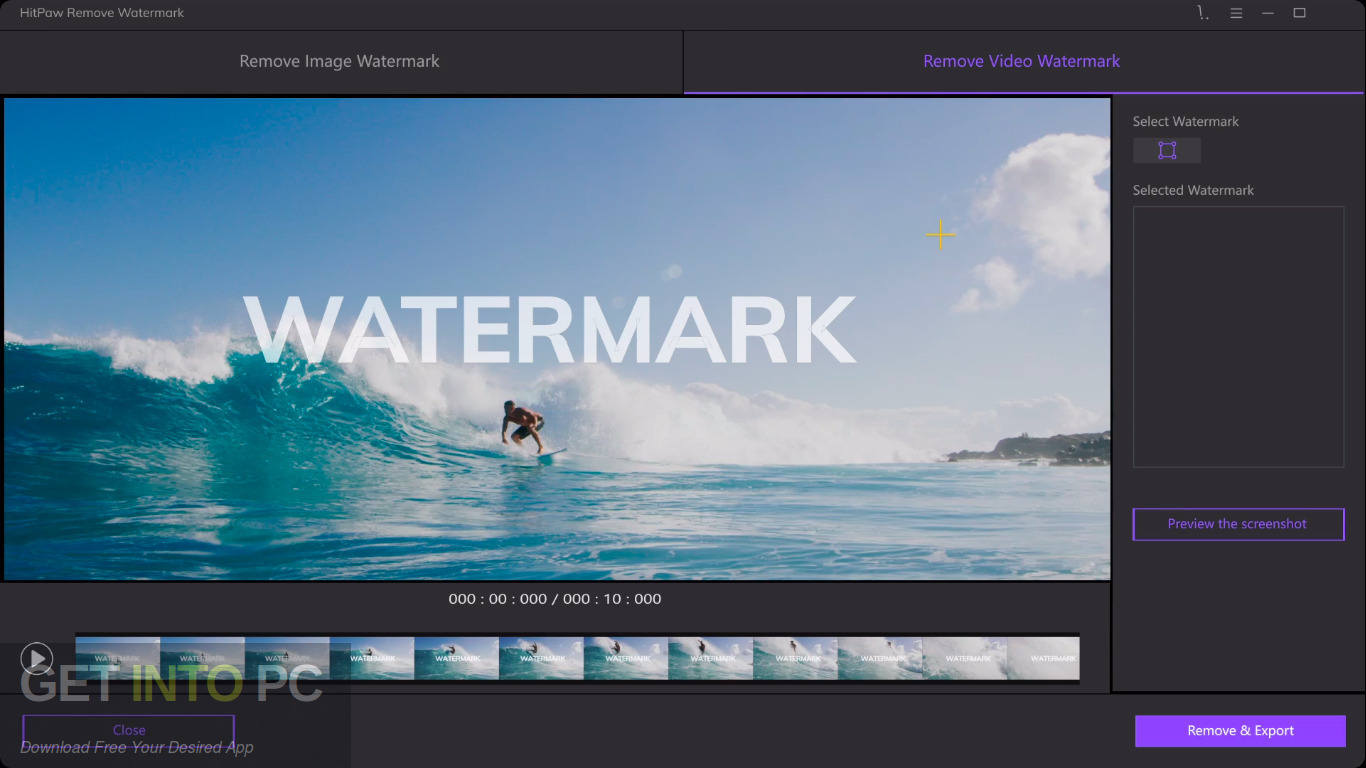Viewport: 1366px width, 768px height.
Task: Click inside the Selected Watermark panel
Action: [x=1238, y=336]
